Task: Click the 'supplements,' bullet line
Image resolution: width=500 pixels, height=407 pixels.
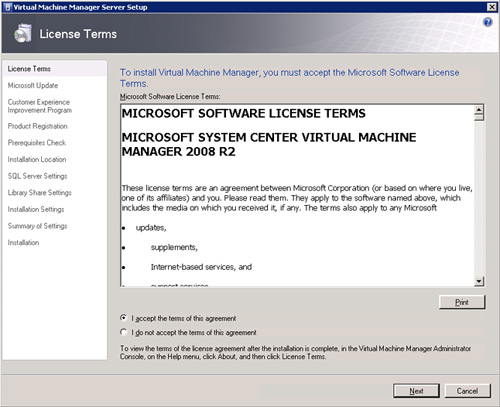Action: tap(174, 247)
